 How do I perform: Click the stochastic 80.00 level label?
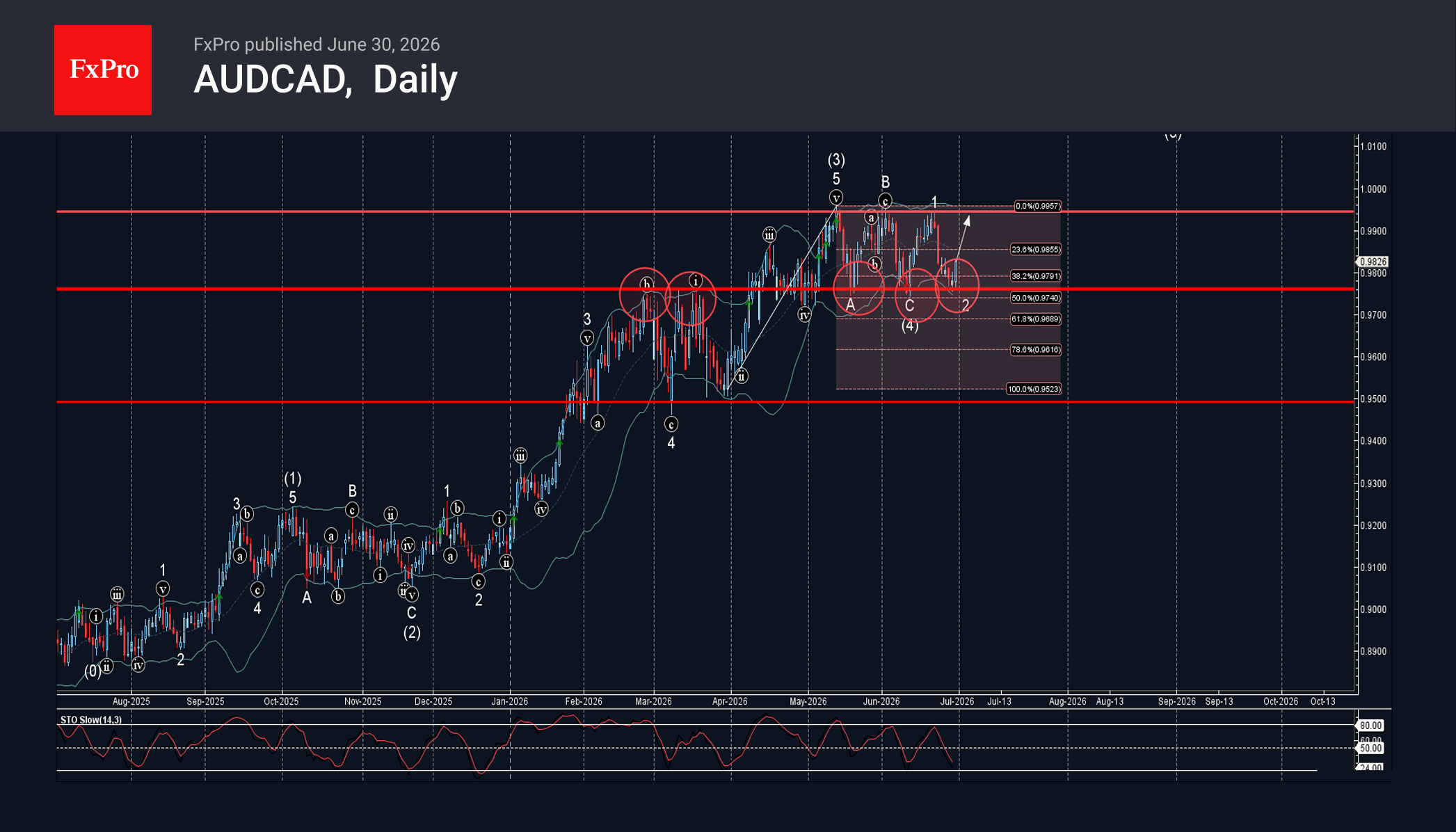(x=1371, y=726)
